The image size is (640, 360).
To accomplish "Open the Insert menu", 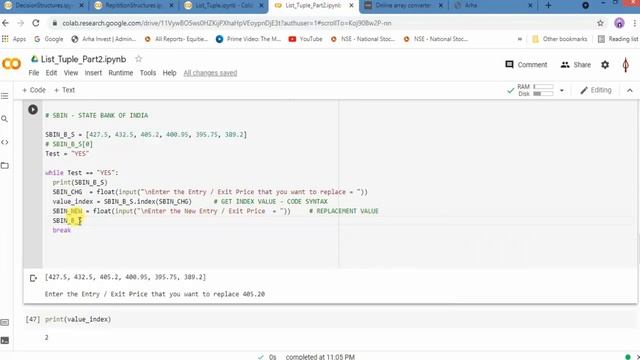I will click(93, 73).
